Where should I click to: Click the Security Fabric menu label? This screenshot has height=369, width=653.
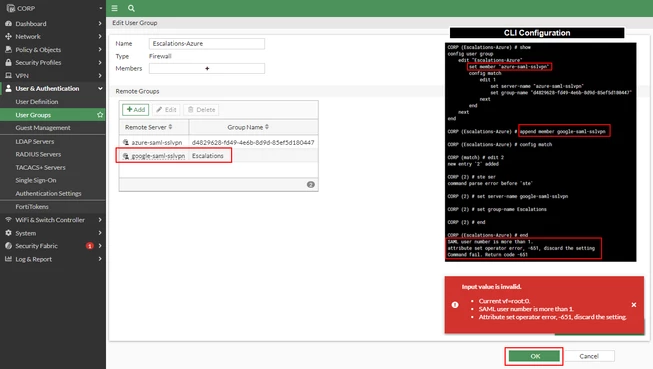click(36, 246)
